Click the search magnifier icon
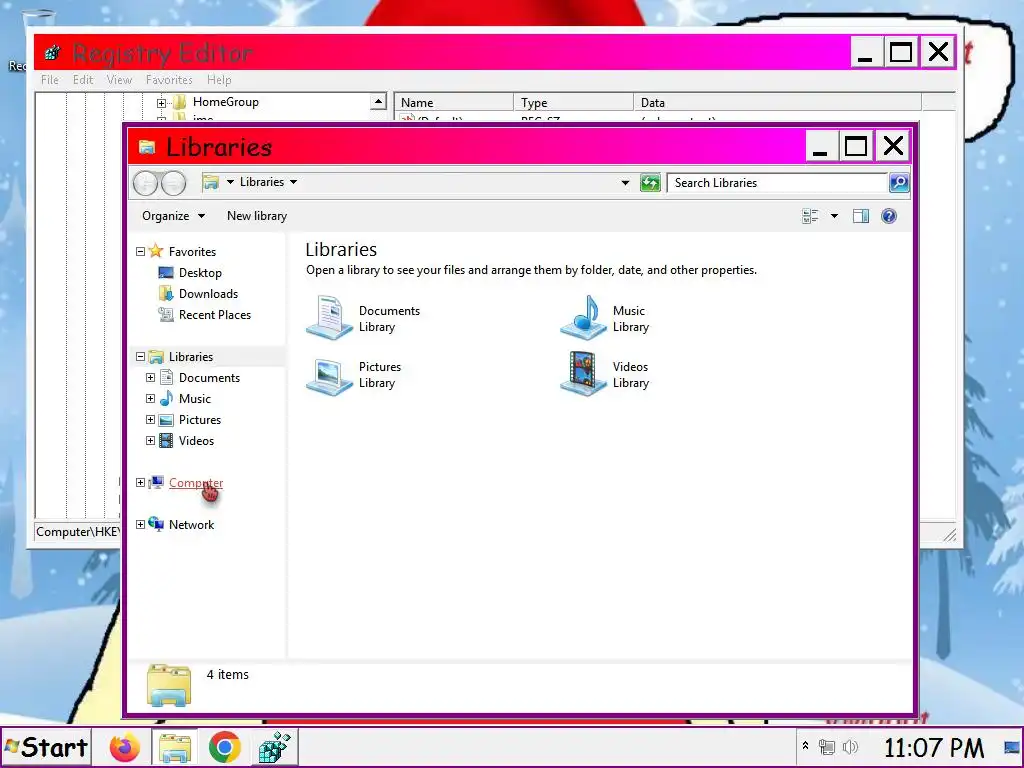 pyautogui.click(x=899, y=183)
